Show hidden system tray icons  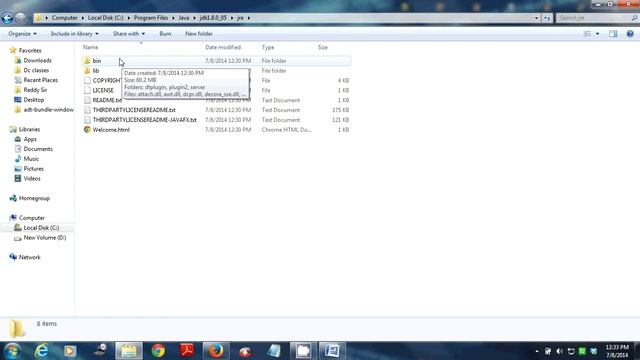(x=536, y=351)
